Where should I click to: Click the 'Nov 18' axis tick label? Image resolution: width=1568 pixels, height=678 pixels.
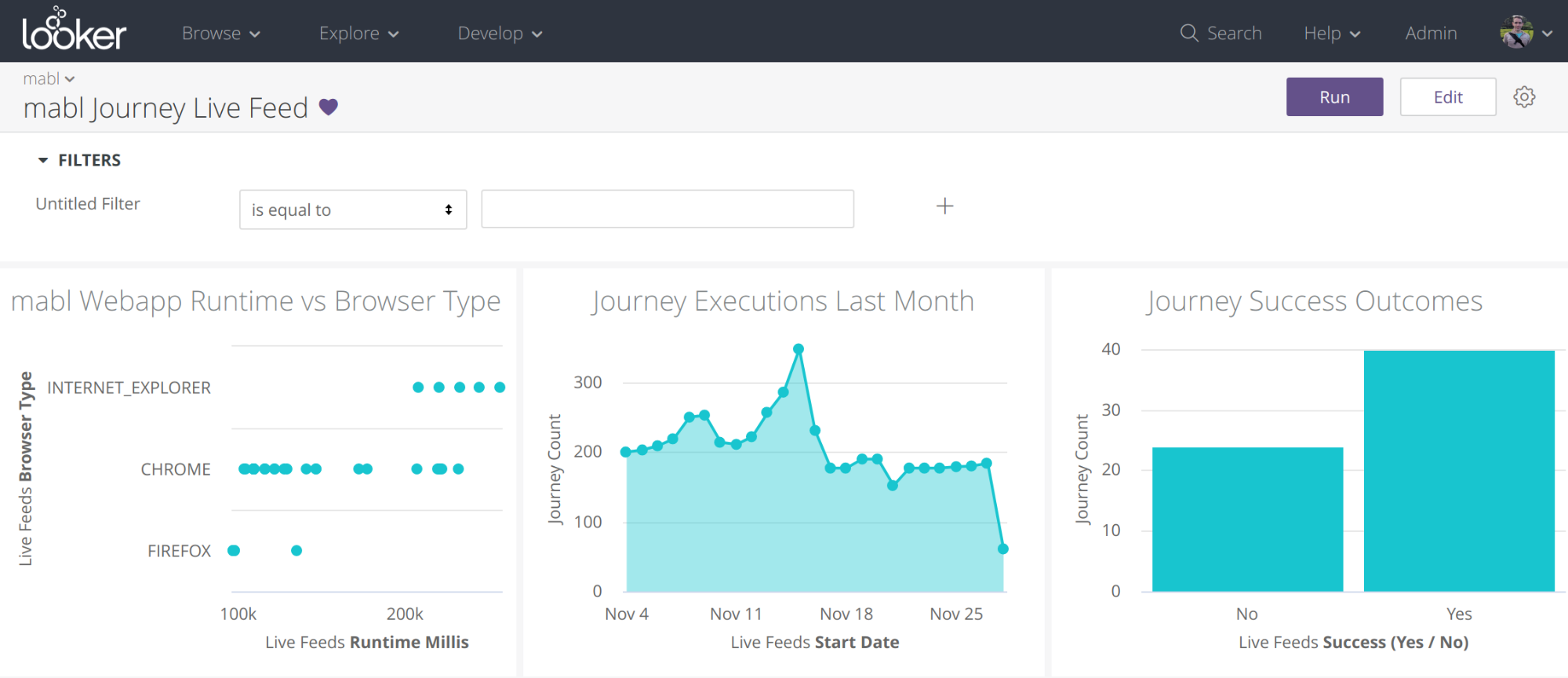pyautogui.click(x=846, y=614)
